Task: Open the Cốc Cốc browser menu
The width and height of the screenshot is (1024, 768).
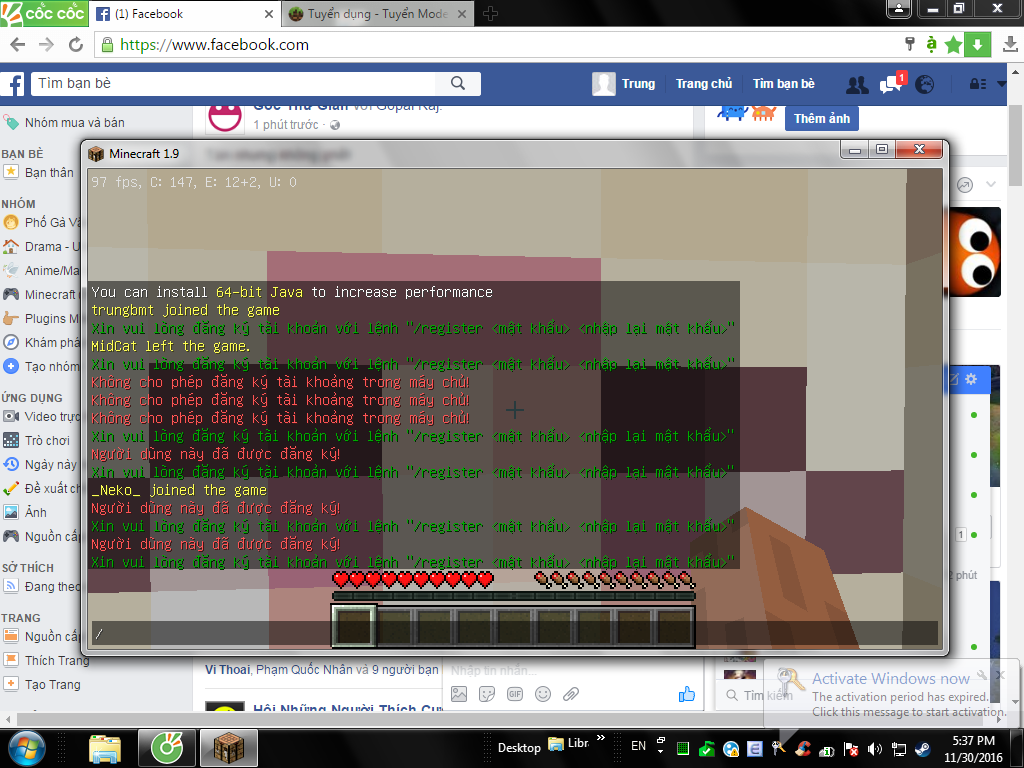Action: 44,13
